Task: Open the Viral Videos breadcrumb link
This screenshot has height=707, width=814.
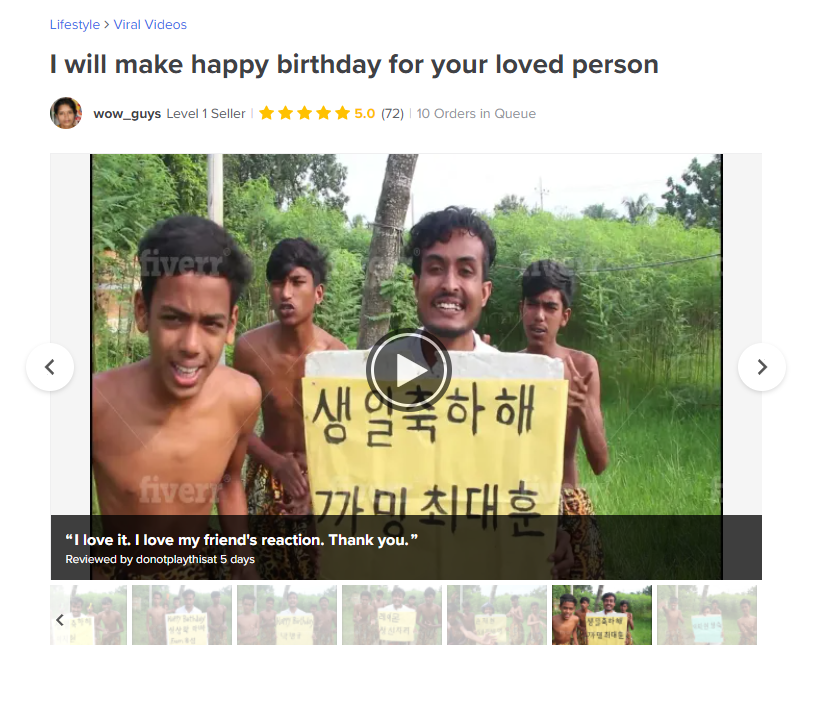Action: pyautogui.click(x=150, y=24)
